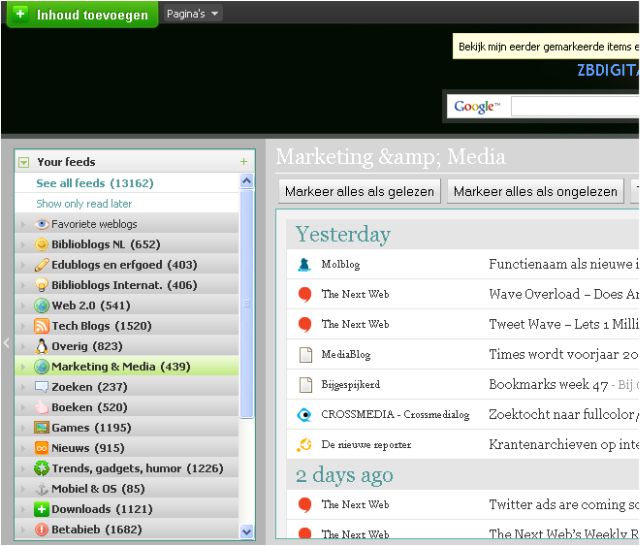Open article Functienaam als nieuwe

pyautogui.click(x=564, y=264)
